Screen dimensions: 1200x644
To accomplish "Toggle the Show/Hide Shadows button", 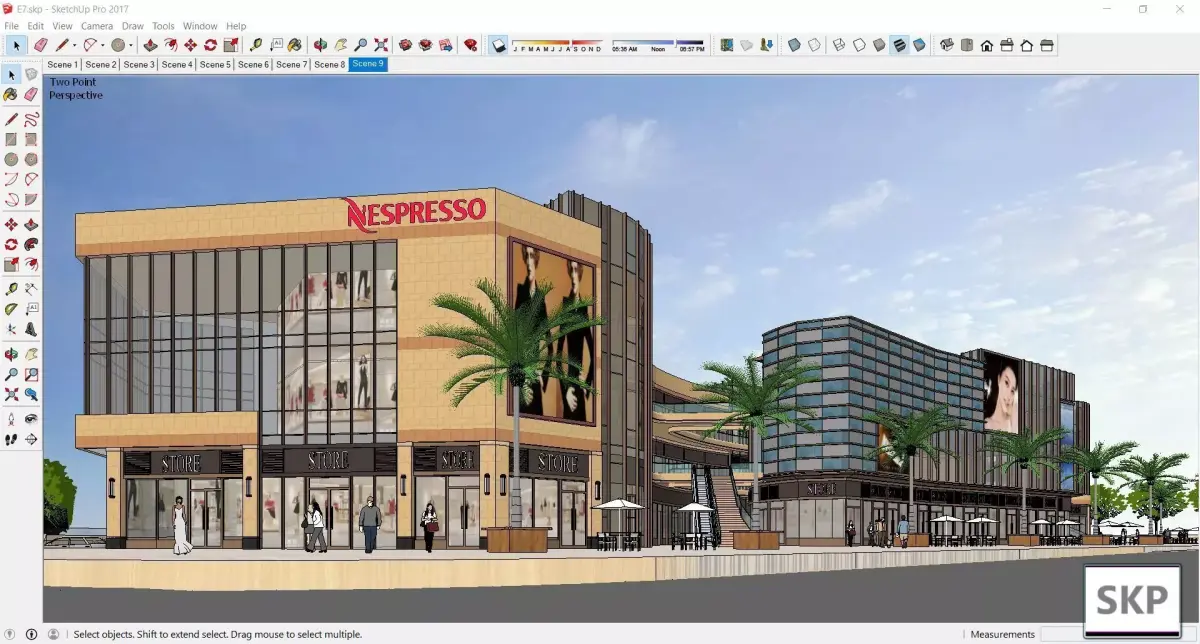I will (497, 45).
